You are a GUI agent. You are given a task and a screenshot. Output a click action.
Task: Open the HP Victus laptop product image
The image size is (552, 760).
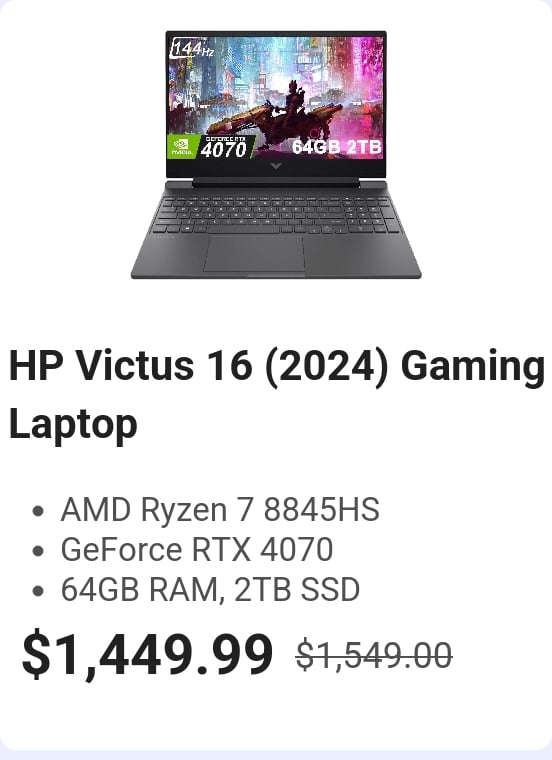coord(276,155)
